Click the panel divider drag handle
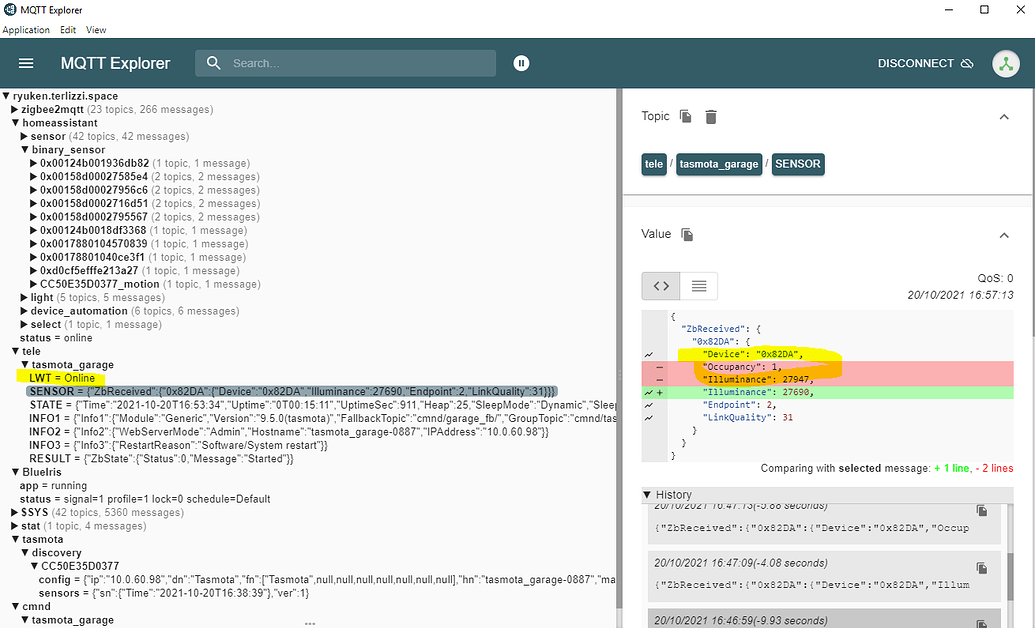 tap(620, 374)
